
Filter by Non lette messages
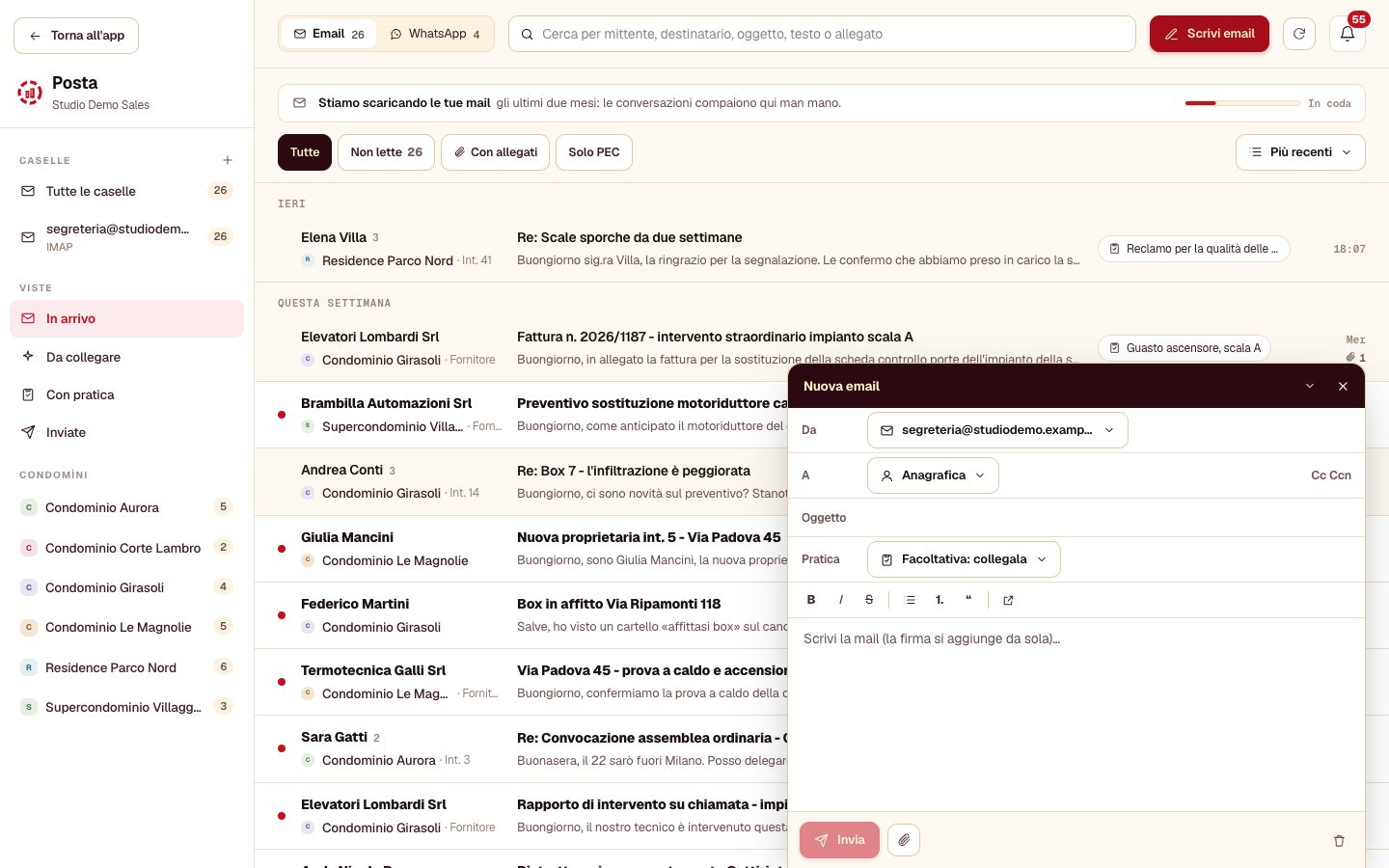[386, 152]
